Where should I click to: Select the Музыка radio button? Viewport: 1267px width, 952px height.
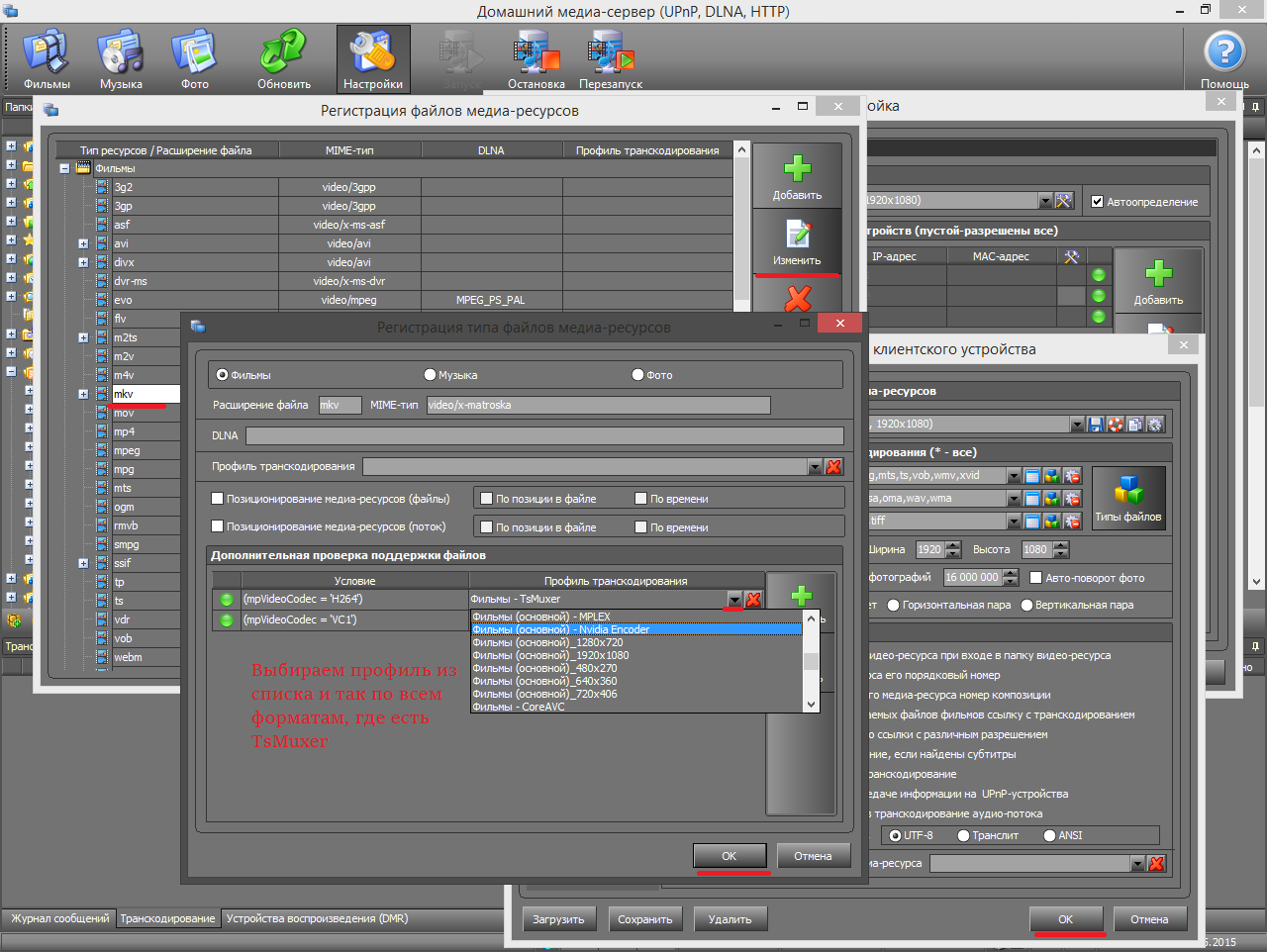tap(430, 375)
